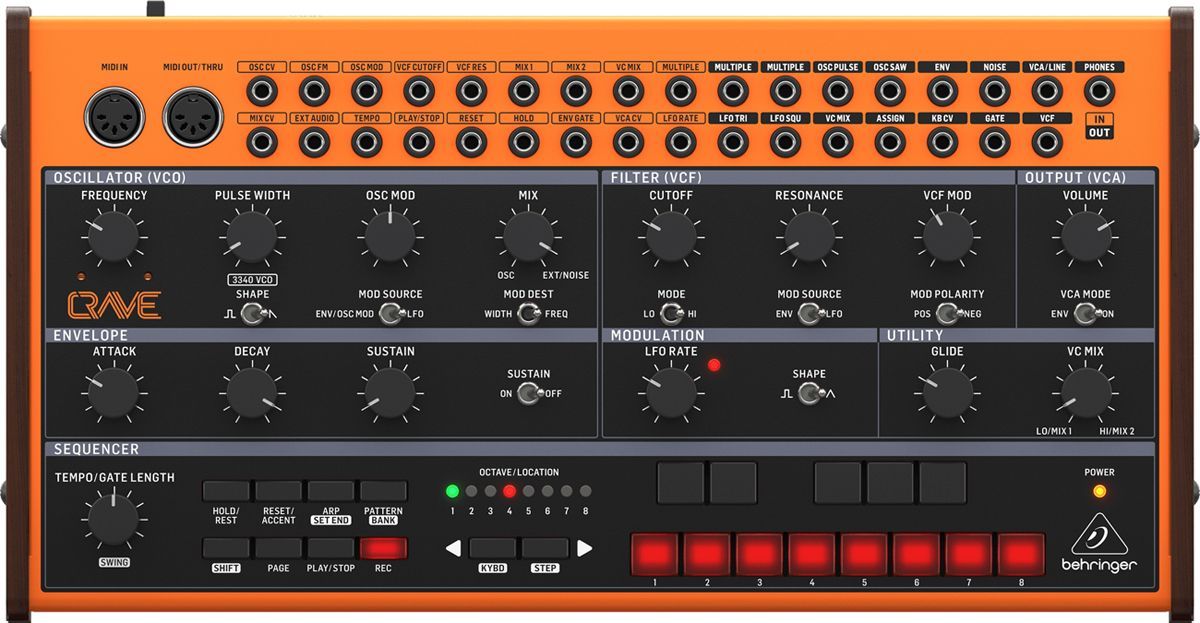This screenshot has width=1200, height=623.
Task: Flip the filter MOD SOURCE ENV/LFO switch
Action: (x=809, y=314)
